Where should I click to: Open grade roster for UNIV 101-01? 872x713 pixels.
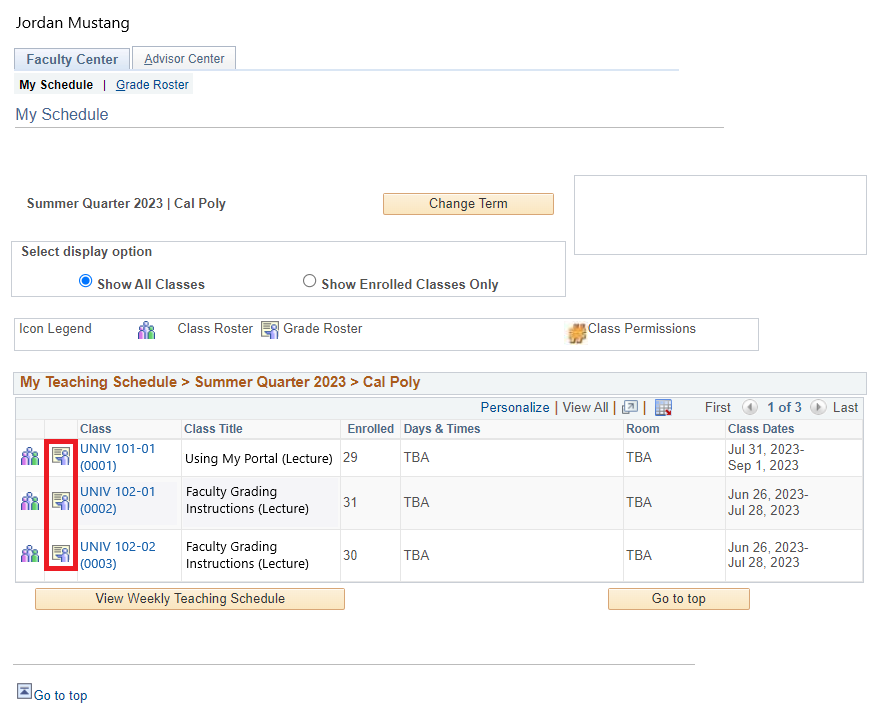pyautogui.click(x=61, y=457)
